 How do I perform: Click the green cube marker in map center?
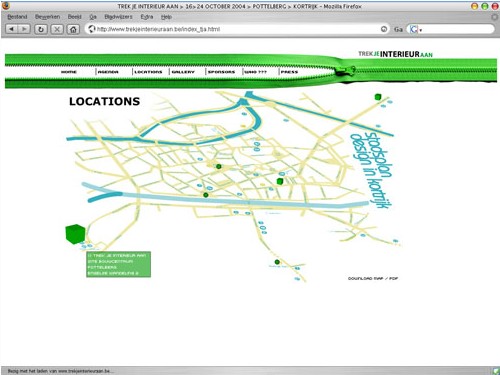point(280,181)
